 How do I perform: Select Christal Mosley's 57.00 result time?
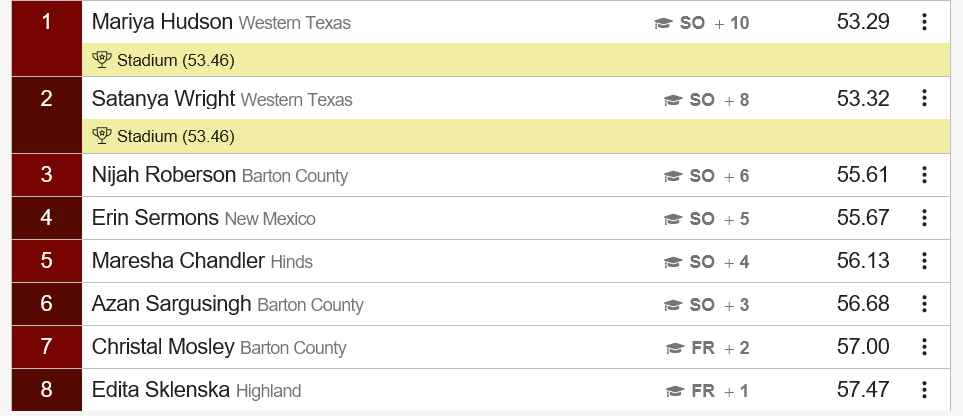[x=863, y=347]
